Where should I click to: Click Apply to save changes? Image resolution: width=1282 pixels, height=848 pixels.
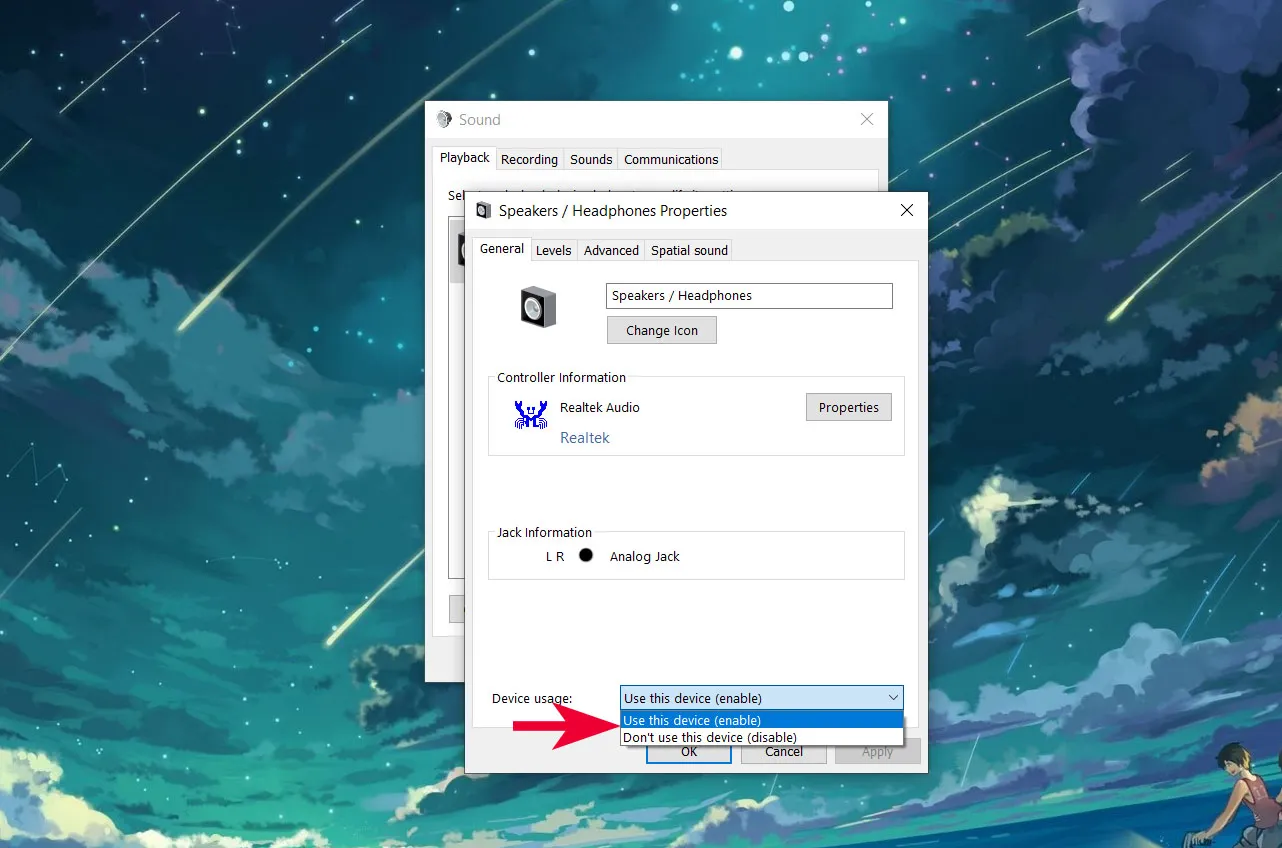click(x=877, y=751)
